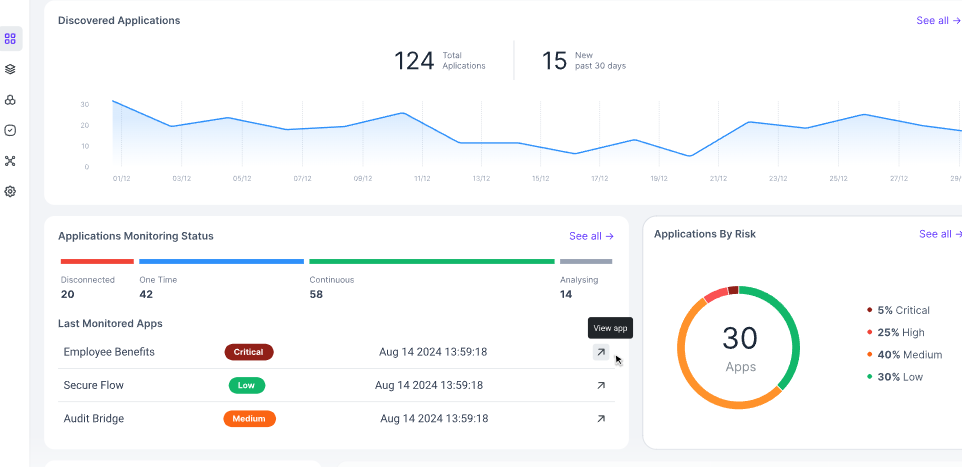Screen dimensions: 962x467
Task: Click the Employee Benefits timestamp Aug 14 2024
Action: [x=433, y=352]
